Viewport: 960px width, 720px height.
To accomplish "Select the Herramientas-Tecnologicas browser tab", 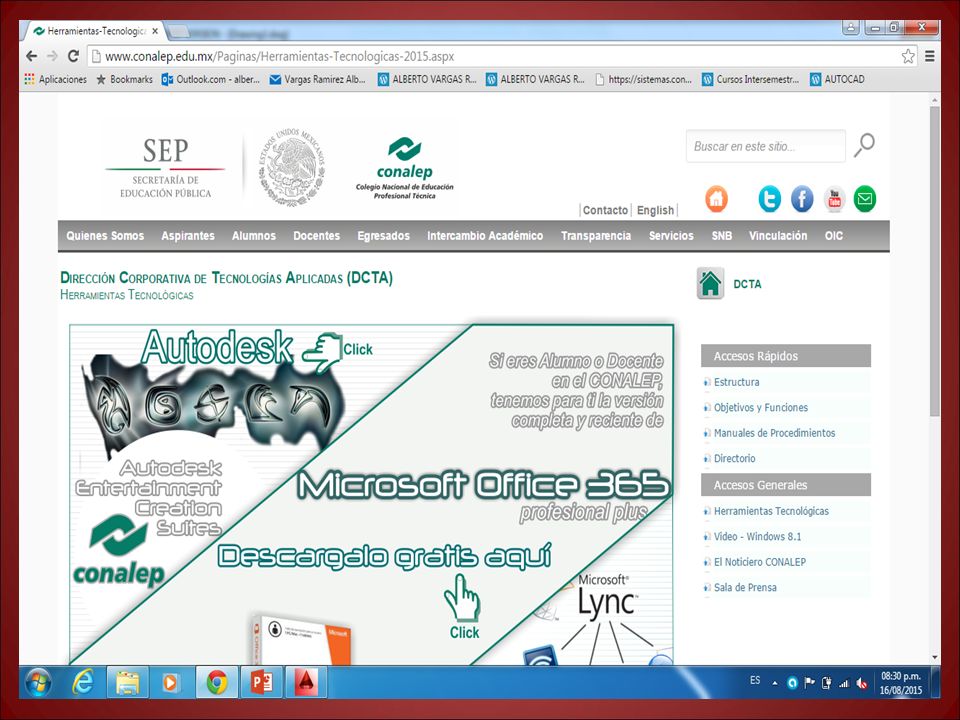I will coord(92,31).
